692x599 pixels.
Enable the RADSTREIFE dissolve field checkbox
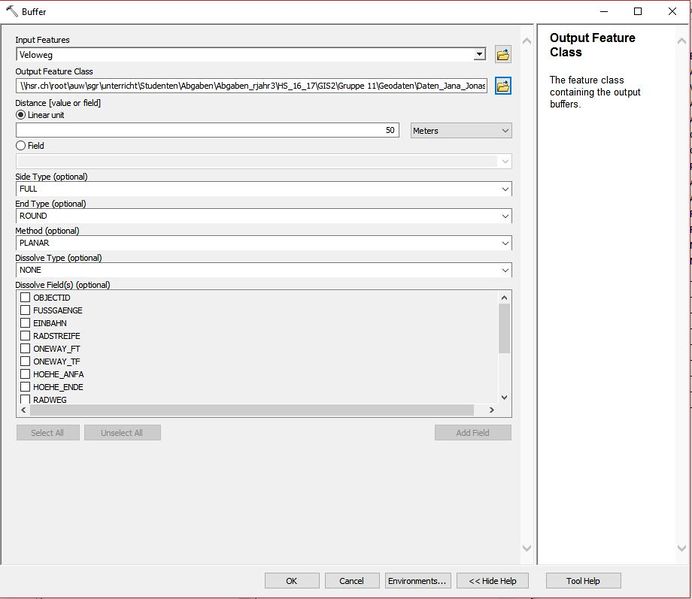click(x=26, y=336)
